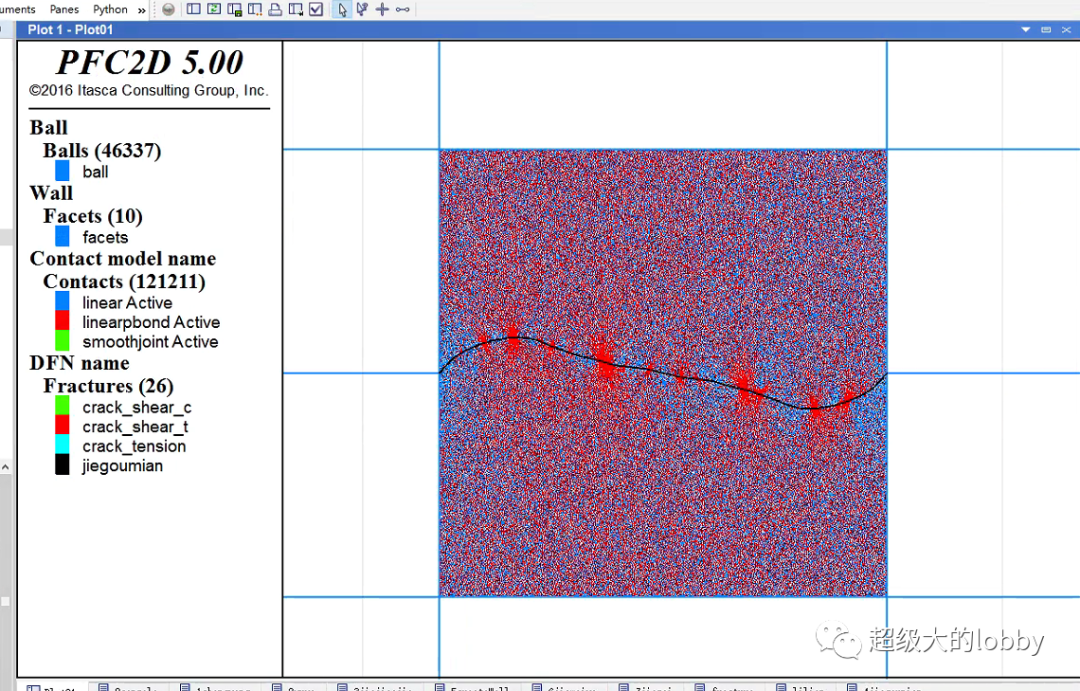1080x691 pixels.
Task: Click the crack_tension cyan swatch
Action: click(x=62, y=444)
